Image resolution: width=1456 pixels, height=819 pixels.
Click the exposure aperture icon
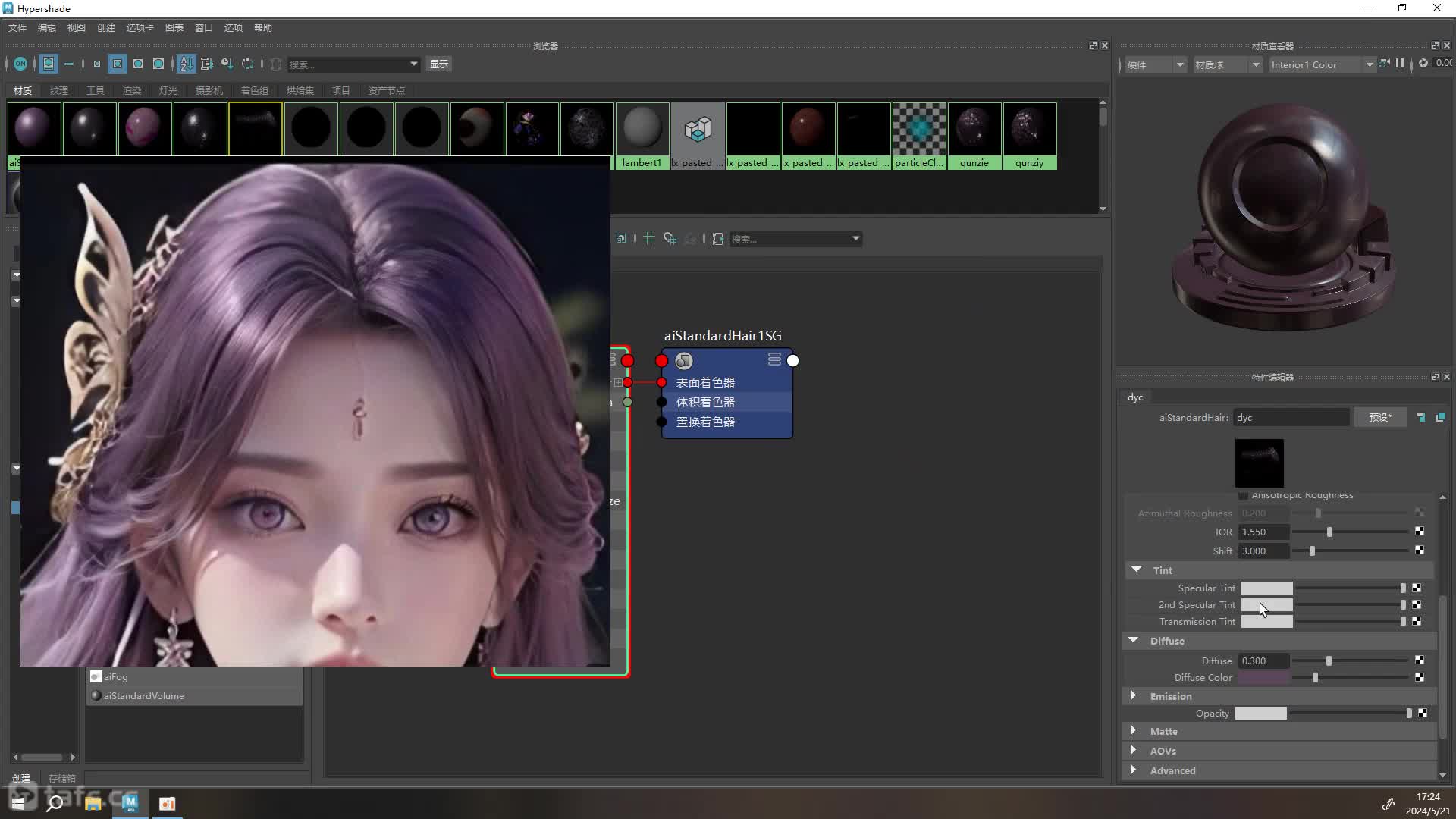[1423, 64]
